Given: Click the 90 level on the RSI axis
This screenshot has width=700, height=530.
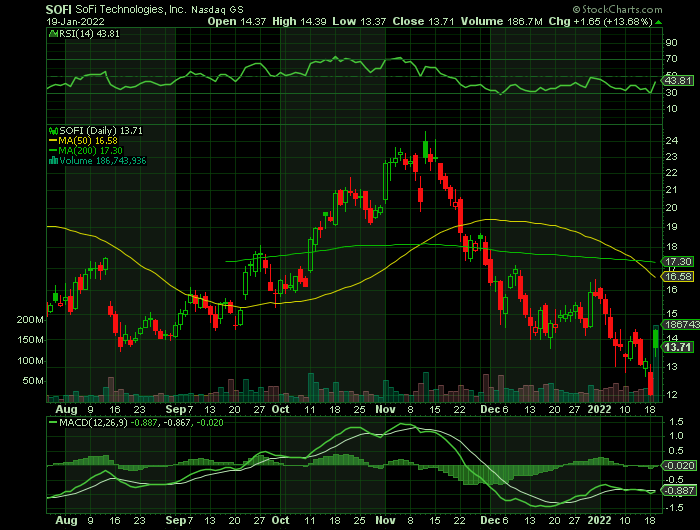Looking at the screenshot, I should [x=671, y=43].
